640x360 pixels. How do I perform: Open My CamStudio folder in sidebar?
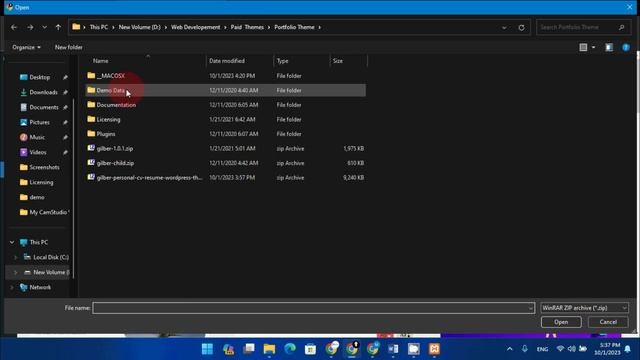coord(48,212)
